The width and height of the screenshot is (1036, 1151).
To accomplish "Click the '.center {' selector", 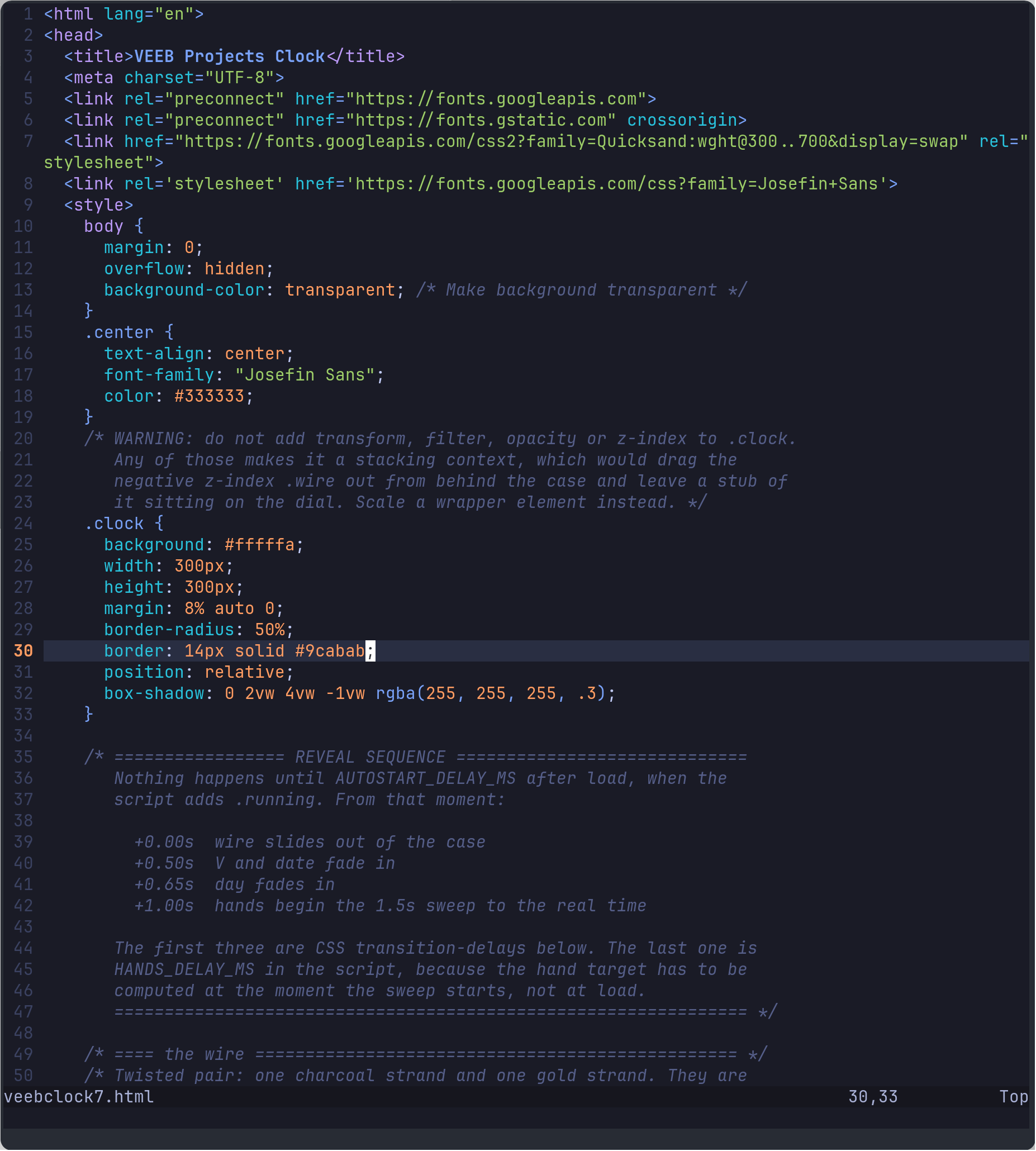I will [129, 332].
